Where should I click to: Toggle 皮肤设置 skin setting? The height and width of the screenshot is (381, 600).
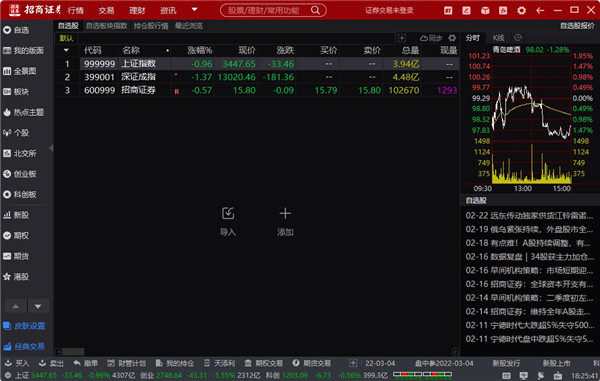tap(24, 326)
